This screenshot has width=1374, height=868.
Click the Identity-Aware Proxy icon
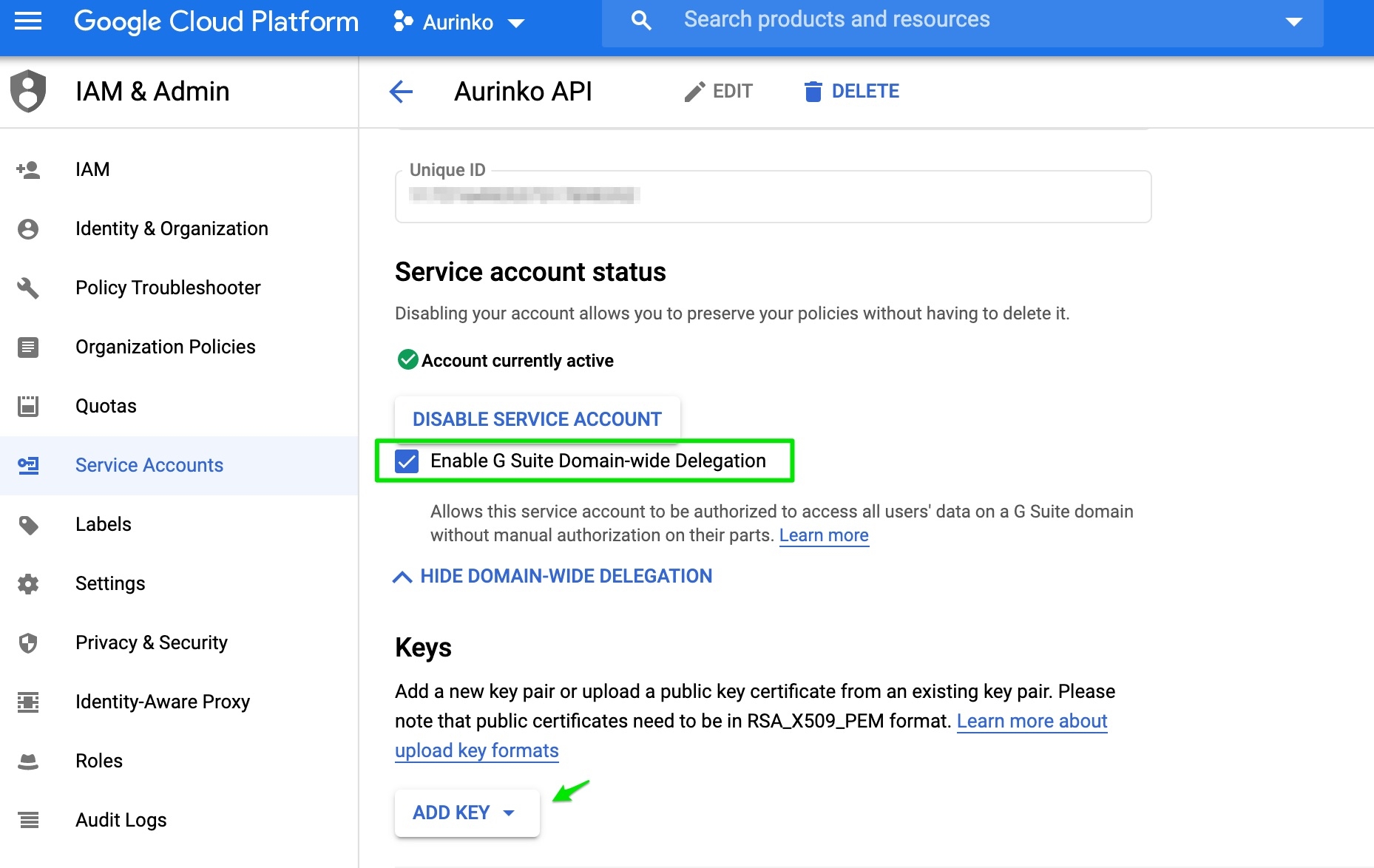pos(28,702)
